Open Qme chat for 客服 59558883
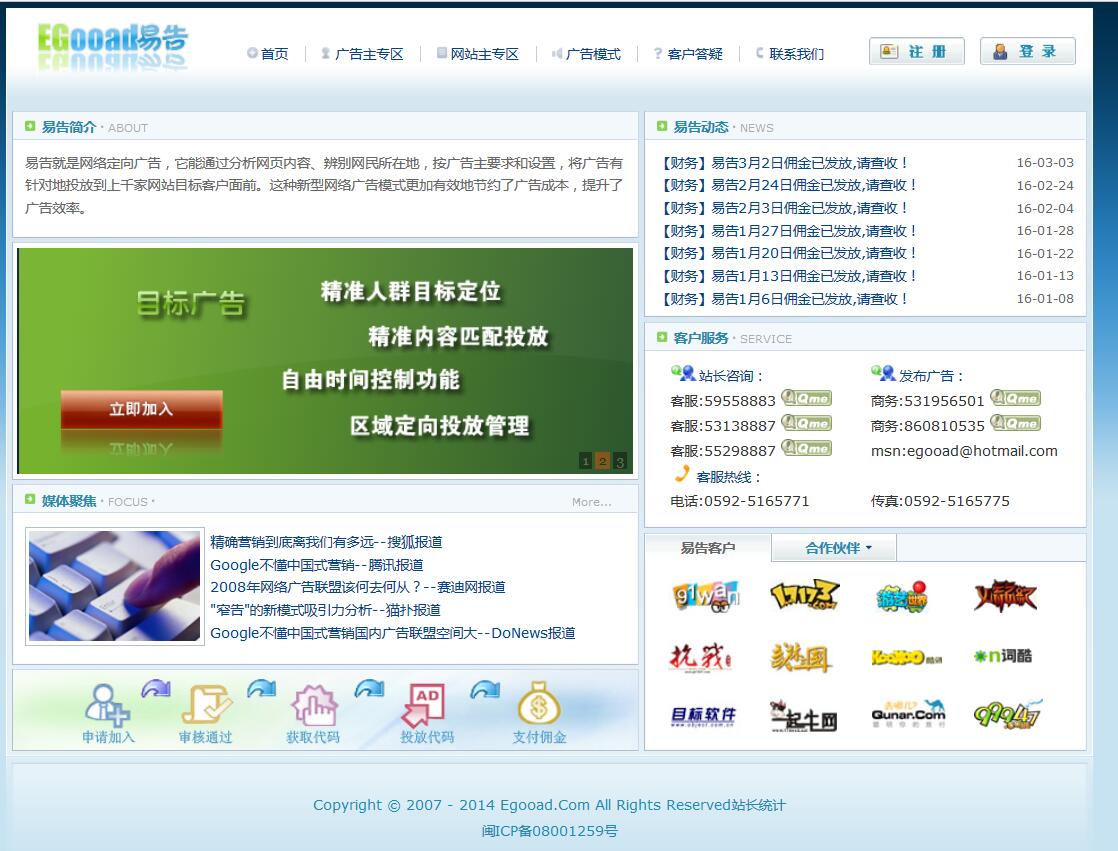The width and height of the screenshot is (1118, 851). point(806,399)
